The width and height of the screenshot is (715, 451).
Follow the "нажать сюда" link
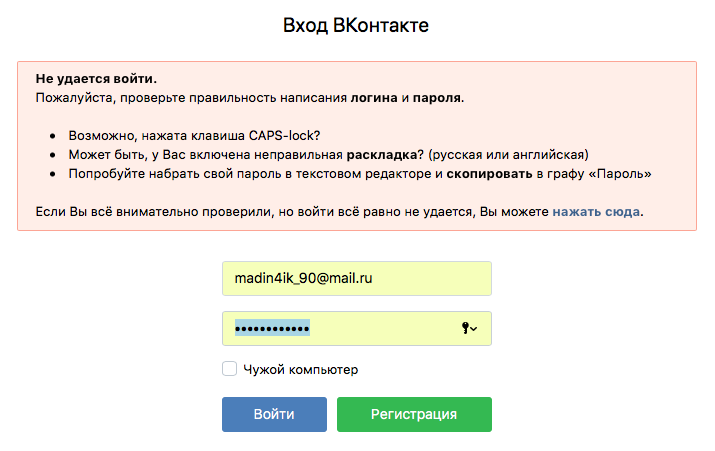[x=597, y=212]
